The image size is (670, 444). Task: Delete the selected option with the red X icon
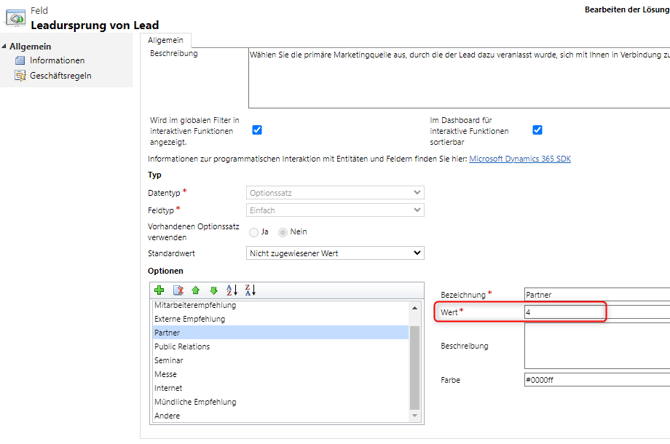pyautogui.click(x=178, y=291)
